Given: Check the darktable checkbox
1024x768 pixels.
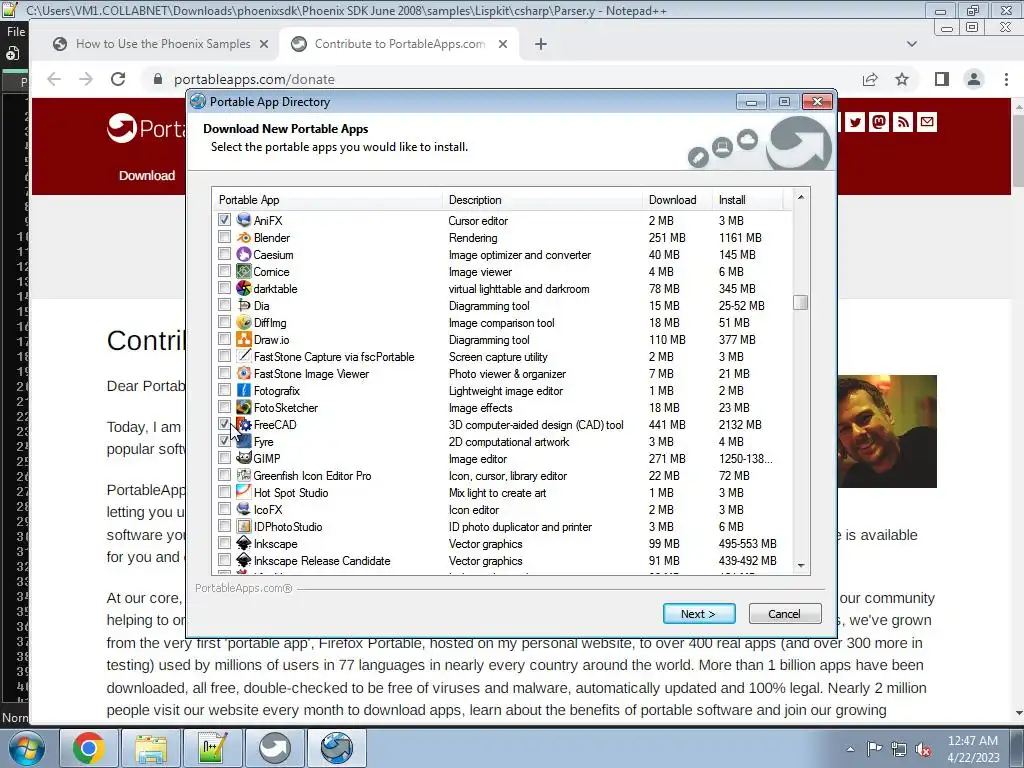Looking at the screenshot, I should (x=225, y=287).
